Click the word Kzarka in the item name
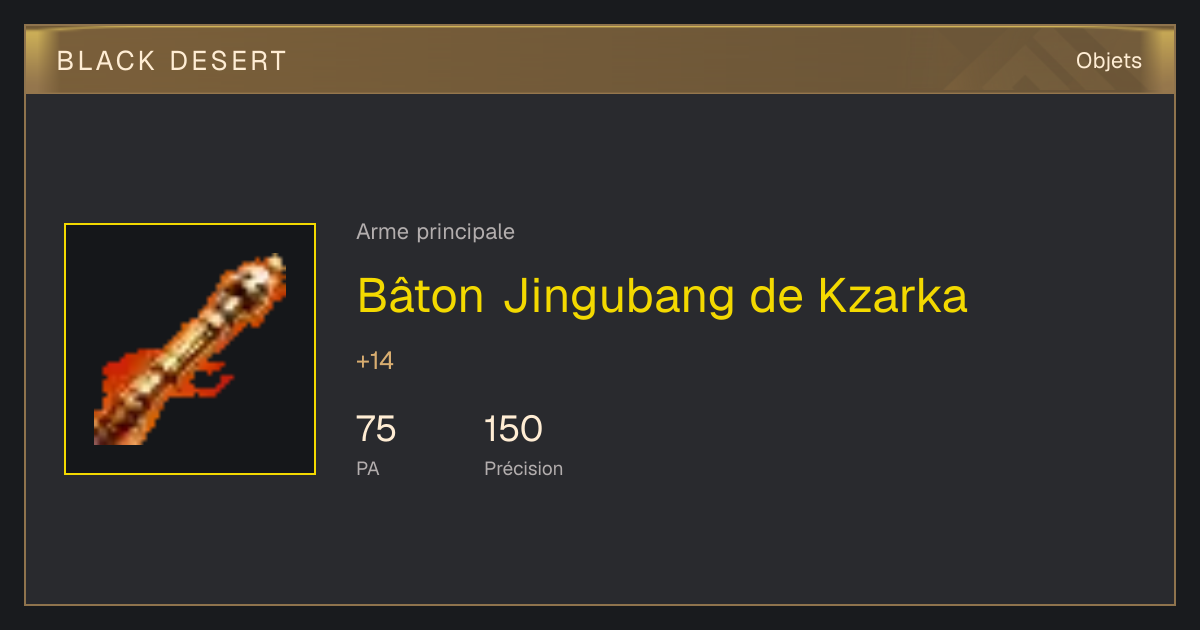 pyautogui.click(x=893, y=296)
